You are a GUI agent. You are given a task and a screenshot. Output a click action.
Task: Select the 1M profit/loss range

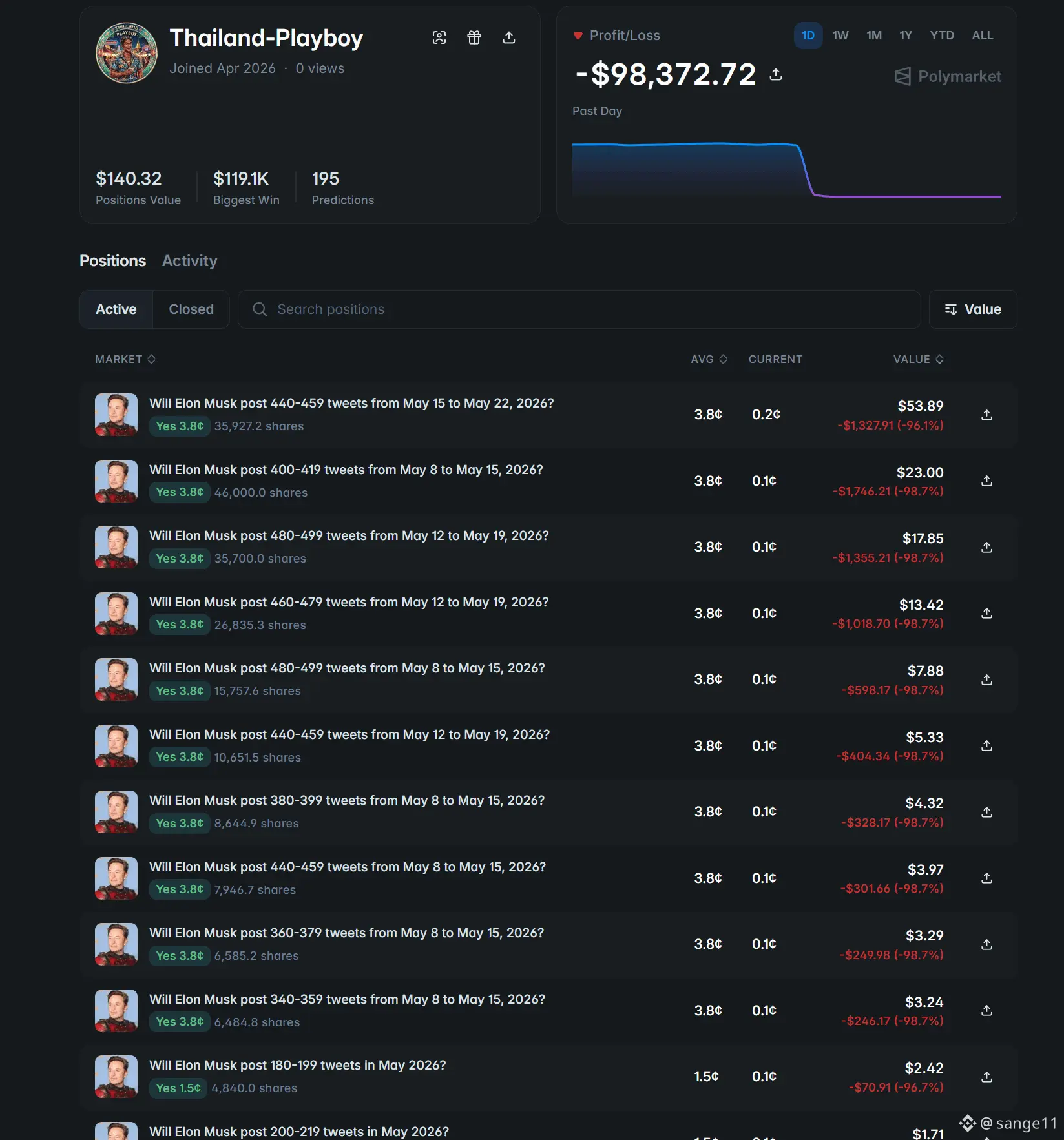pyautogui.click(x=874, y=36)
